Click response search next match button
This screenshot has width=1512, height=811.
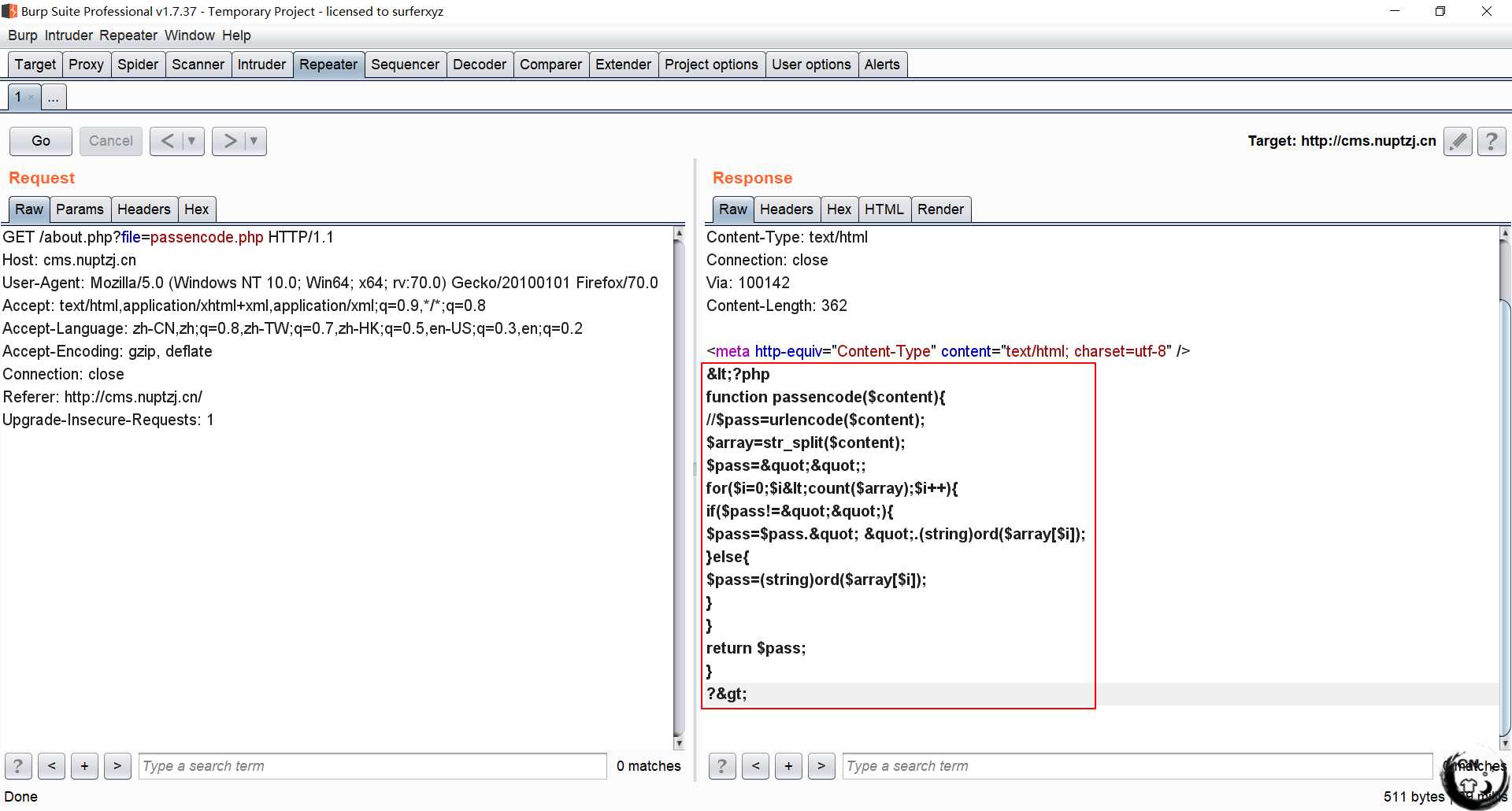pyautogui.click(x=821, y=766)
